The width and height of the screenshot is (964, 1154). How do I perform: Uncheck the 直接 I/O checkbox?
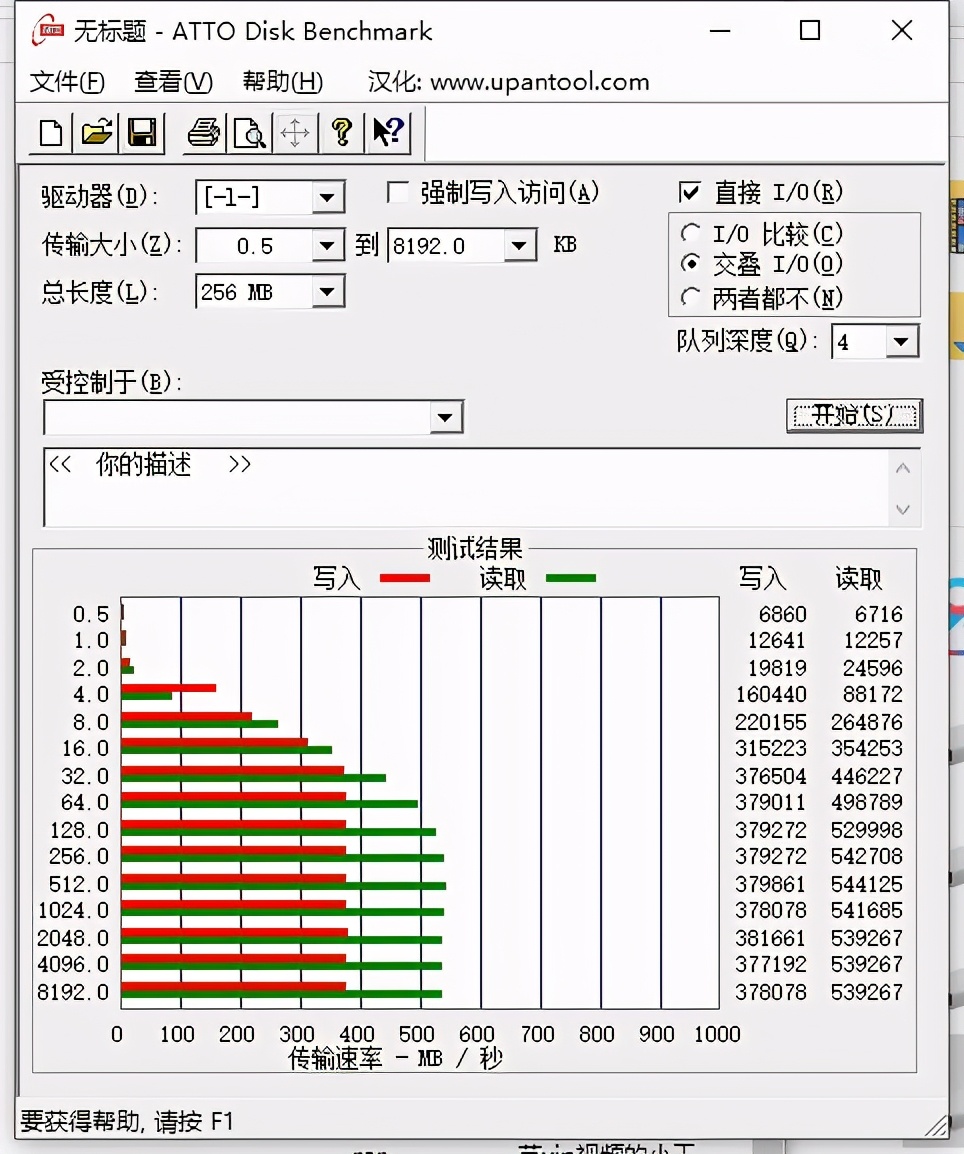[690, 193]
